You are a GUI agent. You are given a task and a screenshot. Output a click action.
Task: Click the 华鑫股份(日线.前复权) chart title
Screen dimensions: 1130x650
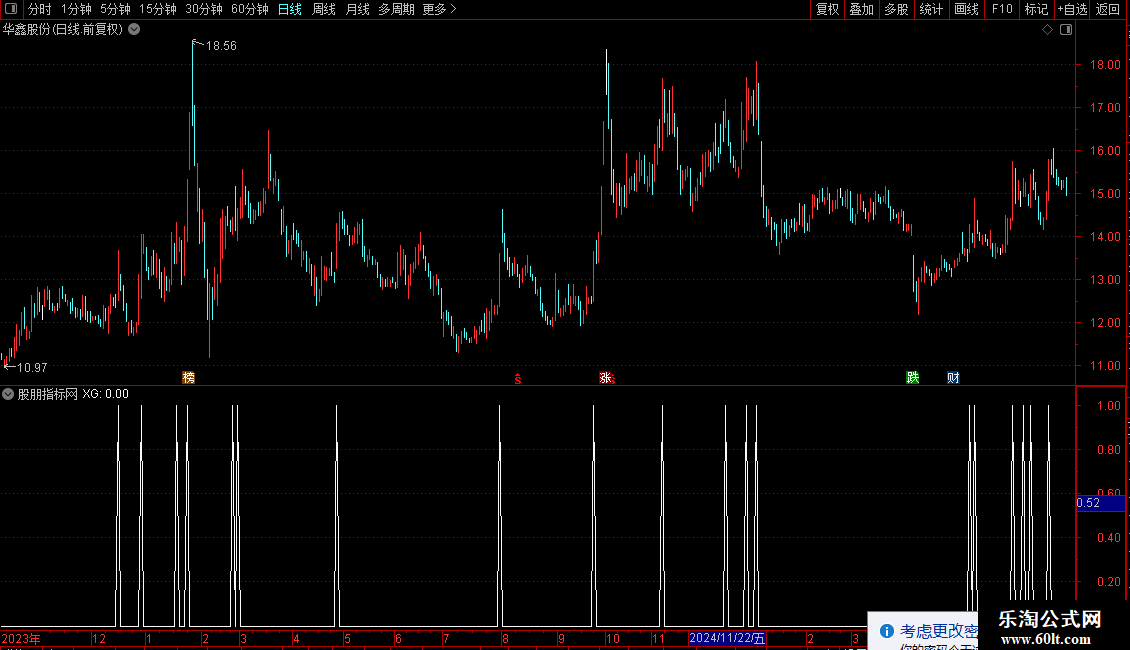click(x=63, y=30)
